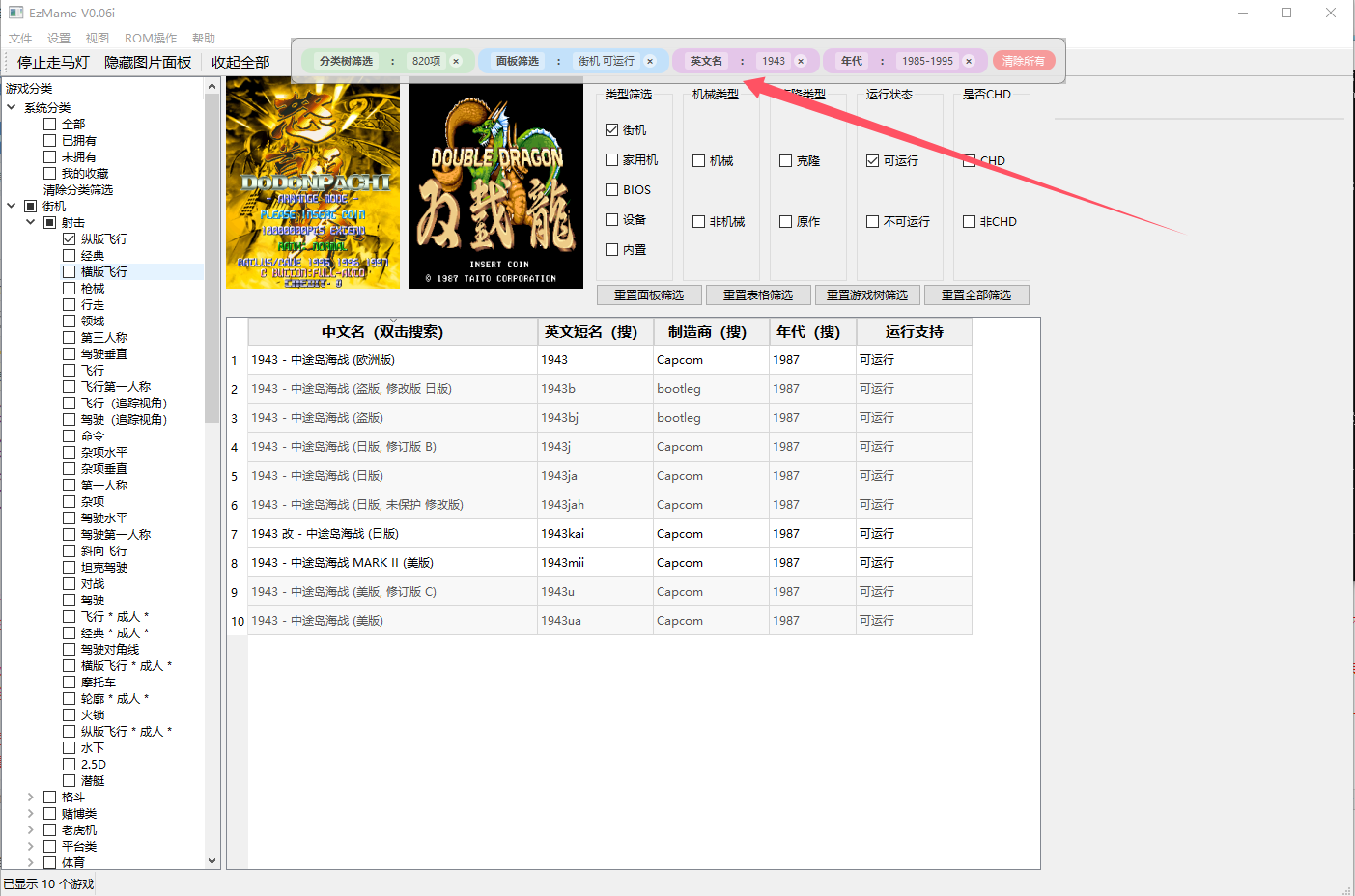Image resolution: width=1355 pixels, height=896 pixels.
Task: Remove the 年代 1985-1995 filter tag
Action: pos(969,61)
